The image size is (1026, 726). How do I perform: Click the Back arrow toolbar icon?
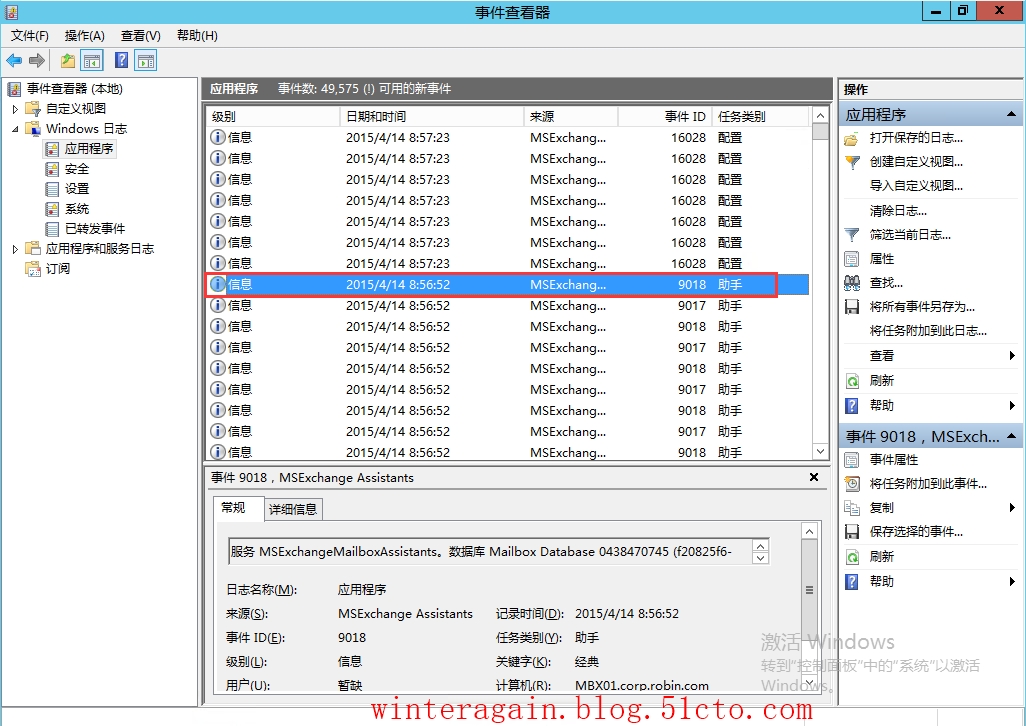[x=14, y=61]
